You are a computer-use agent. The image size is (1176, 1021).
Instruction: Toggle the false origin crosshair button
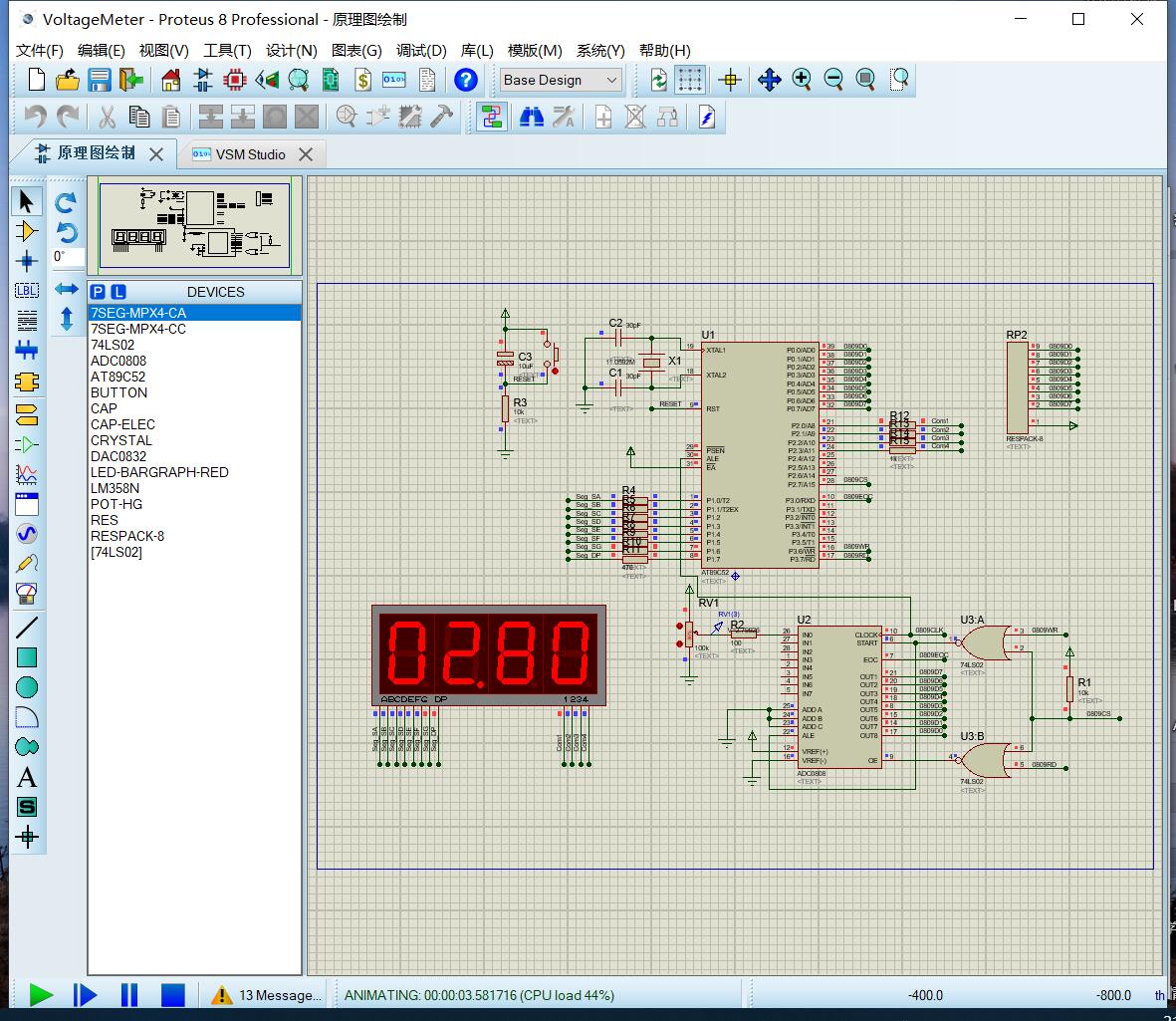pyautogui.click(x=730, y=80)
